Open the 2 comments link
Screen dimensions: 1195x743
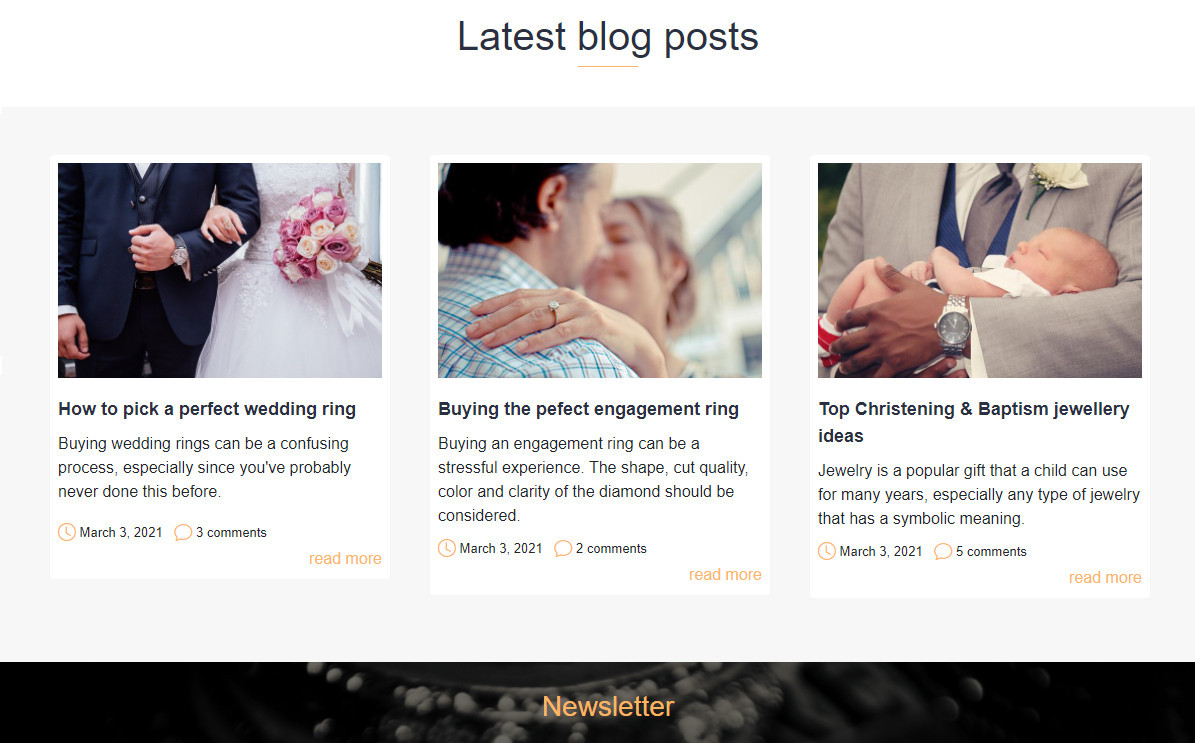point(611,549)
